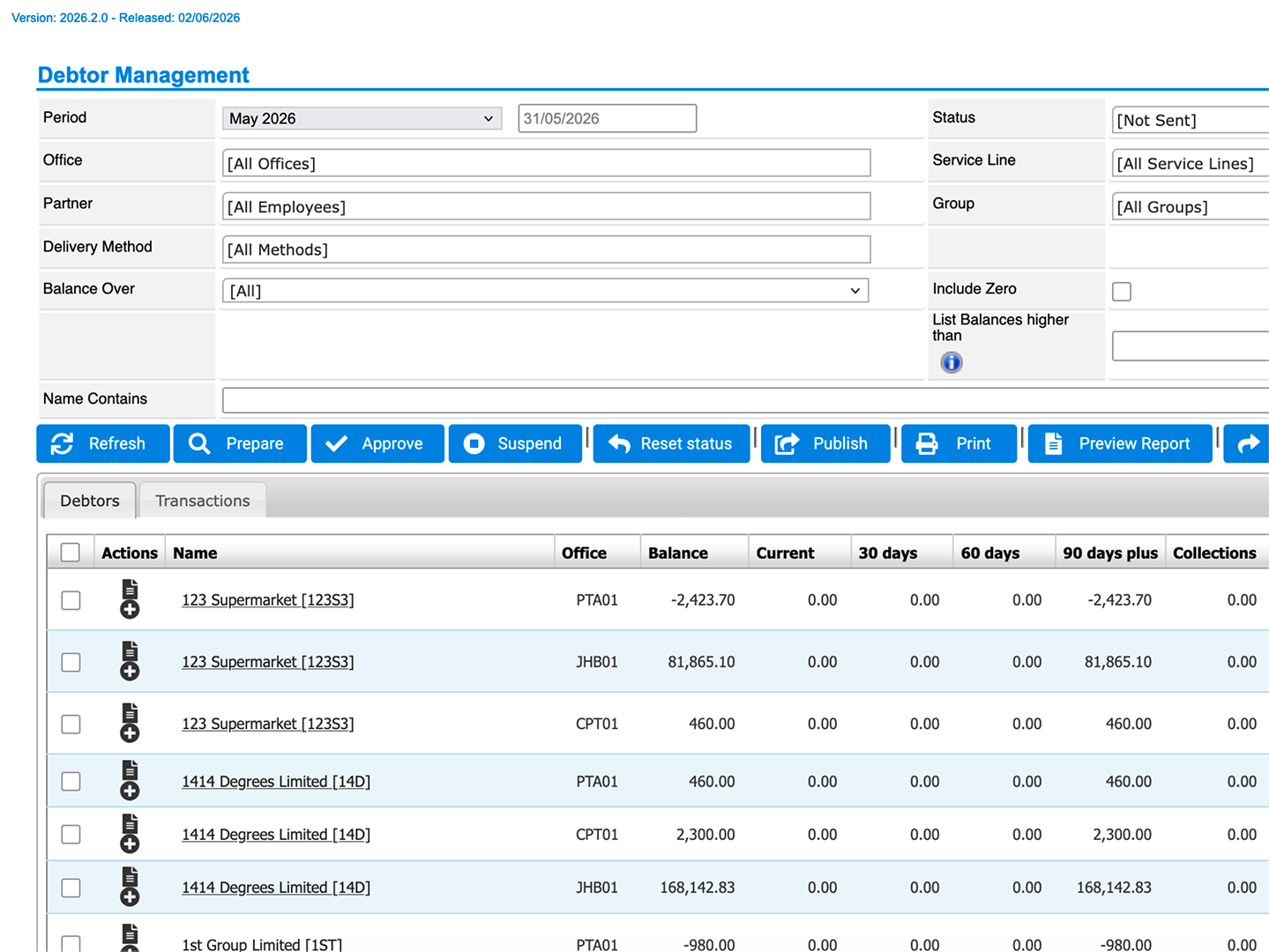Open 123 Supermarket link in JHB01 row
The image size is (1269, 952).
pyautogui.click(x=267, y=662)
